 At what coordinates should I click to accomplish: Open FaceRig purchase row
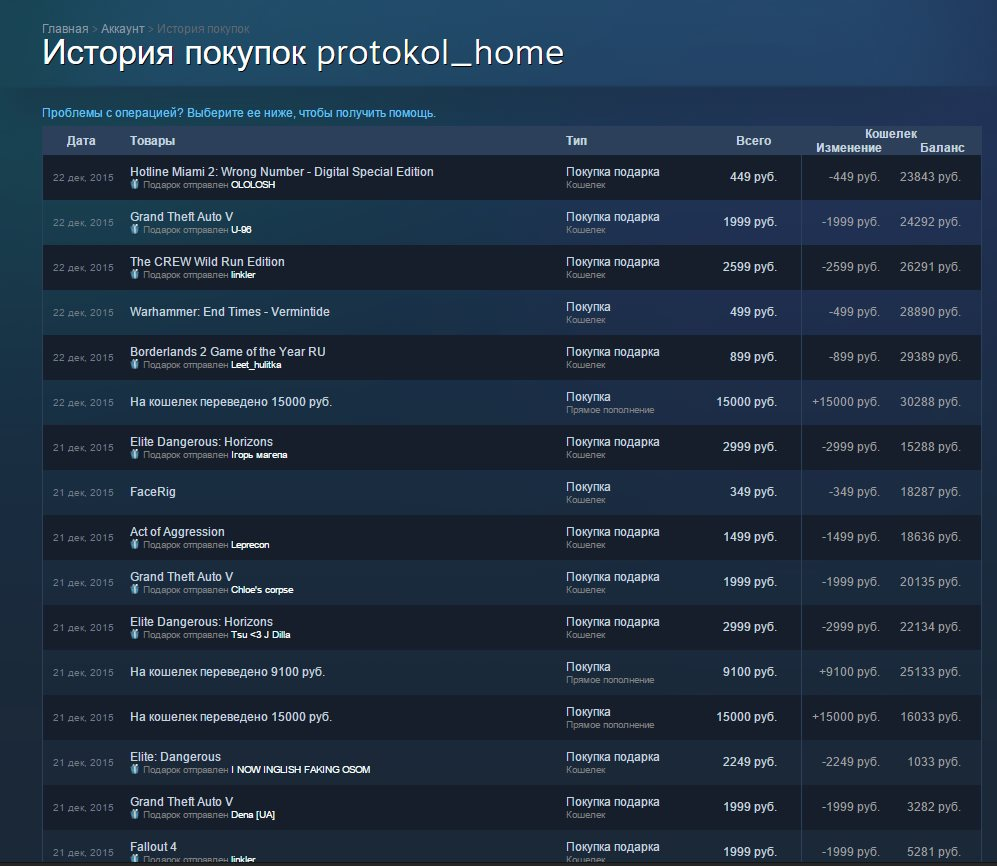[x=511, y=492]
